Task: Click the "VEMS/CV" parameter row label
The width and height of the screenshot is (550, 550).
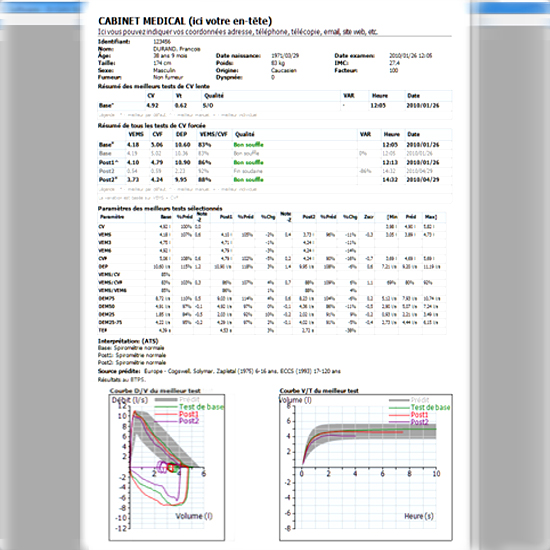Action: (109, 274)
